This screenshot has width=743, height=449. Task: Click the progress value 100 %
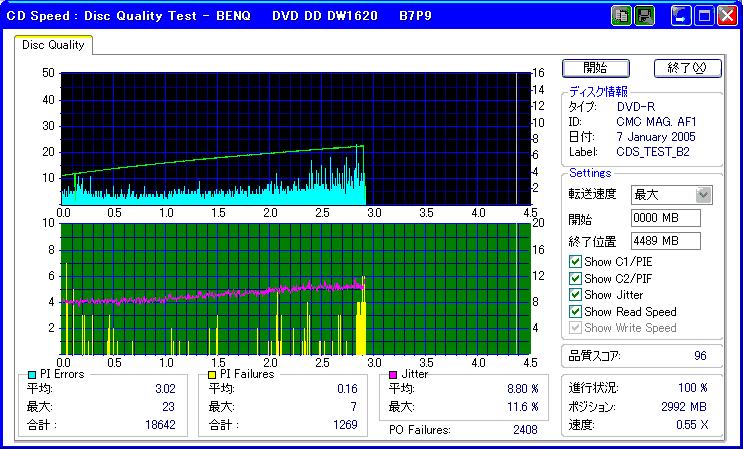(x=693, y=388)
